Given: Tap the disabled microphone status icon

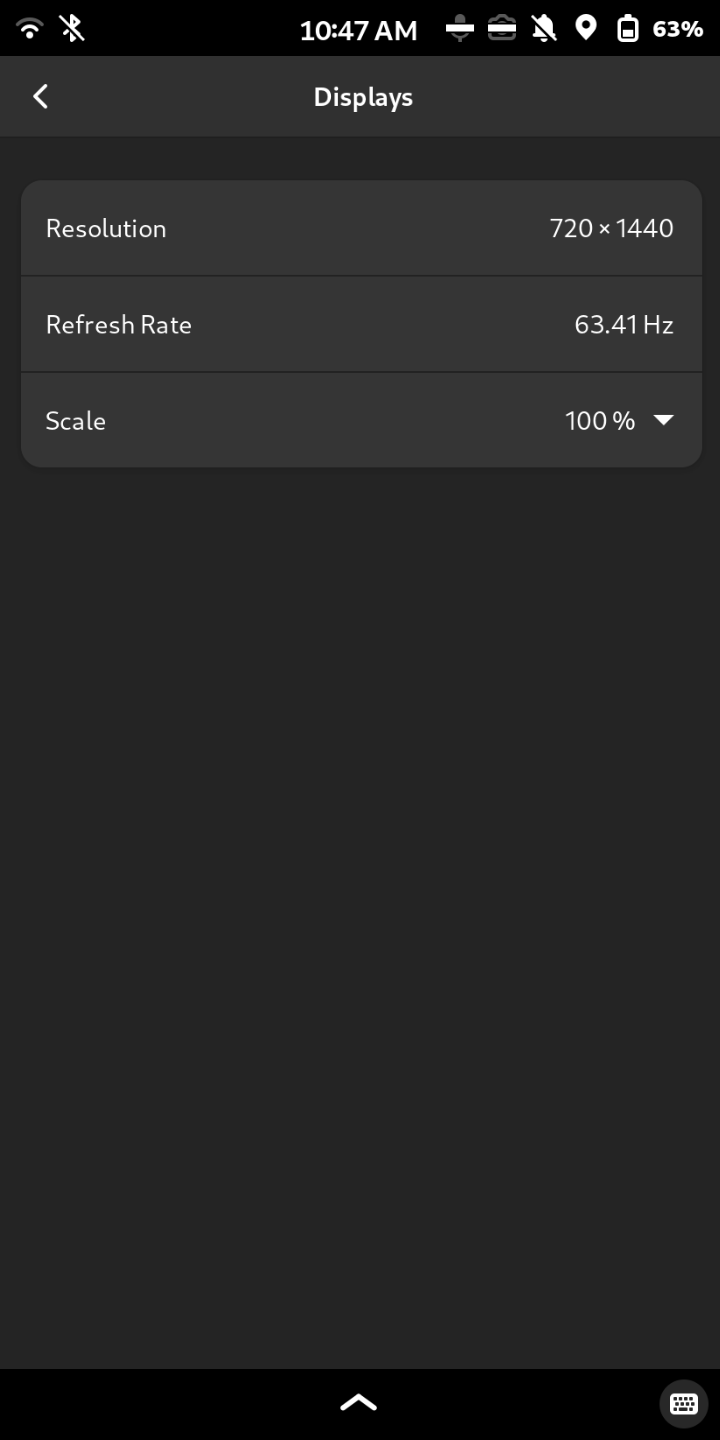Looking at the screenshot, I should (459, 29).
